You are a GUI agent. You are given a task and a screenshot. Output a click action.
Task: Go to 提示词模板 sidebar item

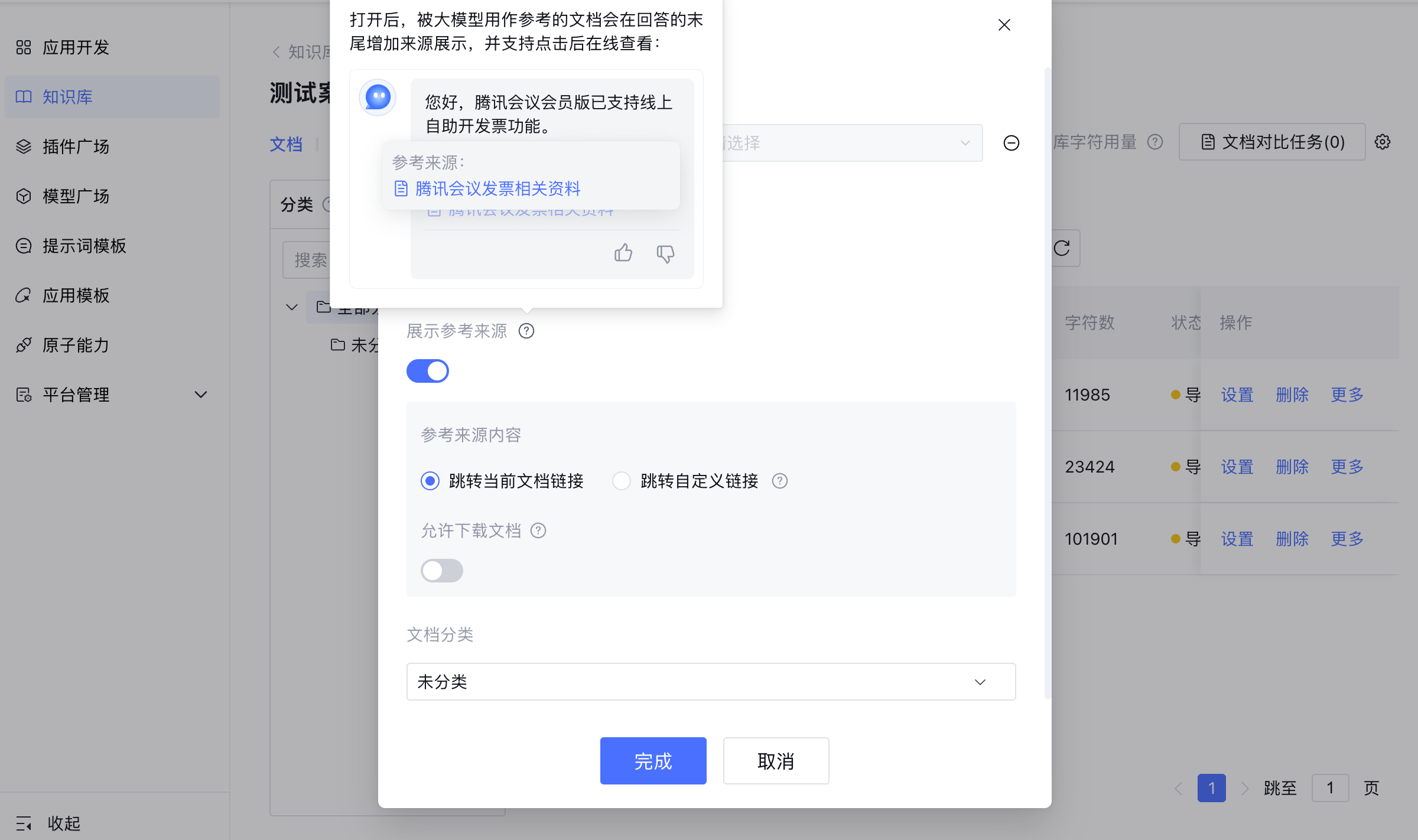[84, 246]
